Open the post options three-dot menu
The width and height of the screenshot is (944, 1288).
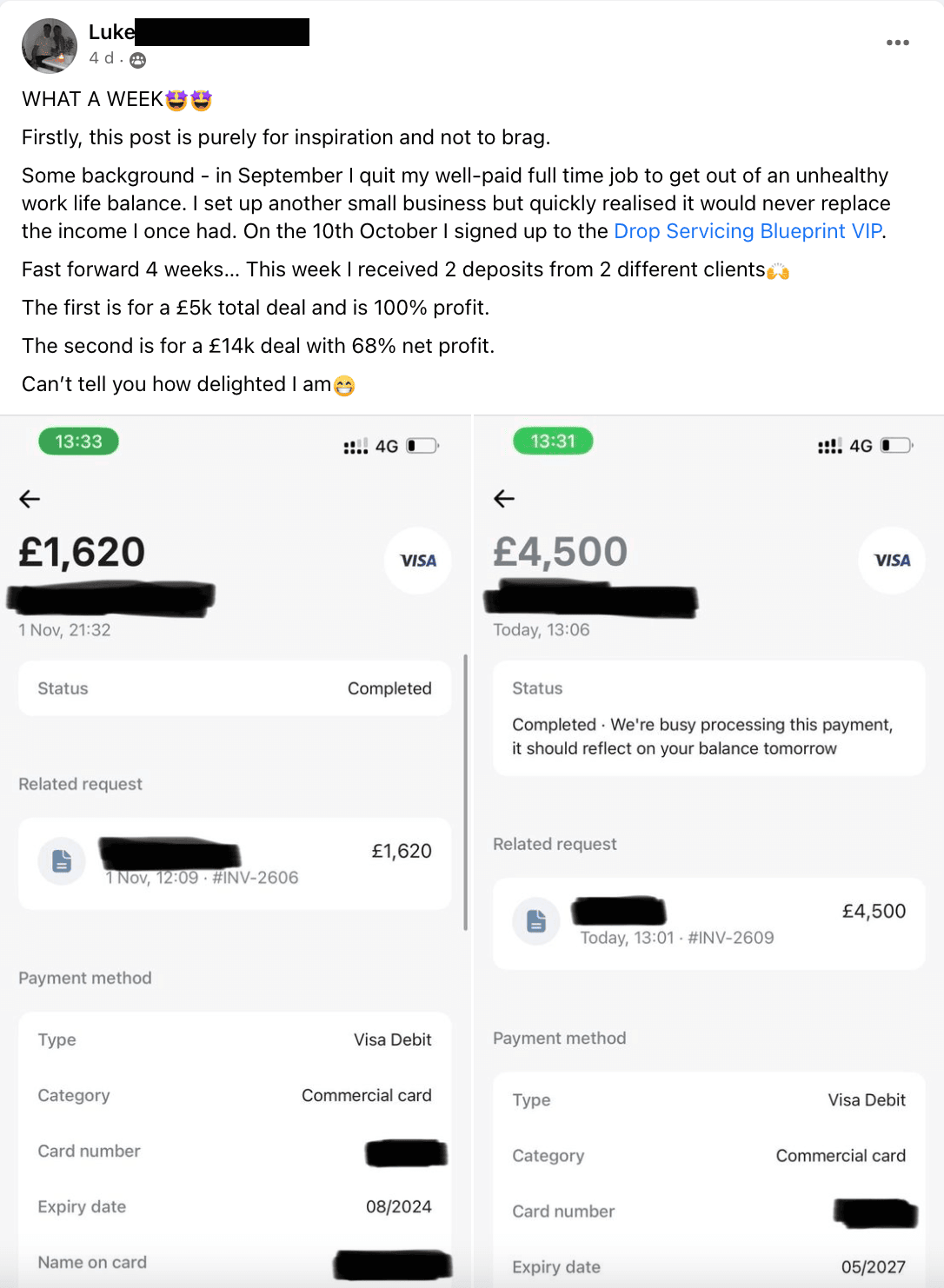point(897,43)
